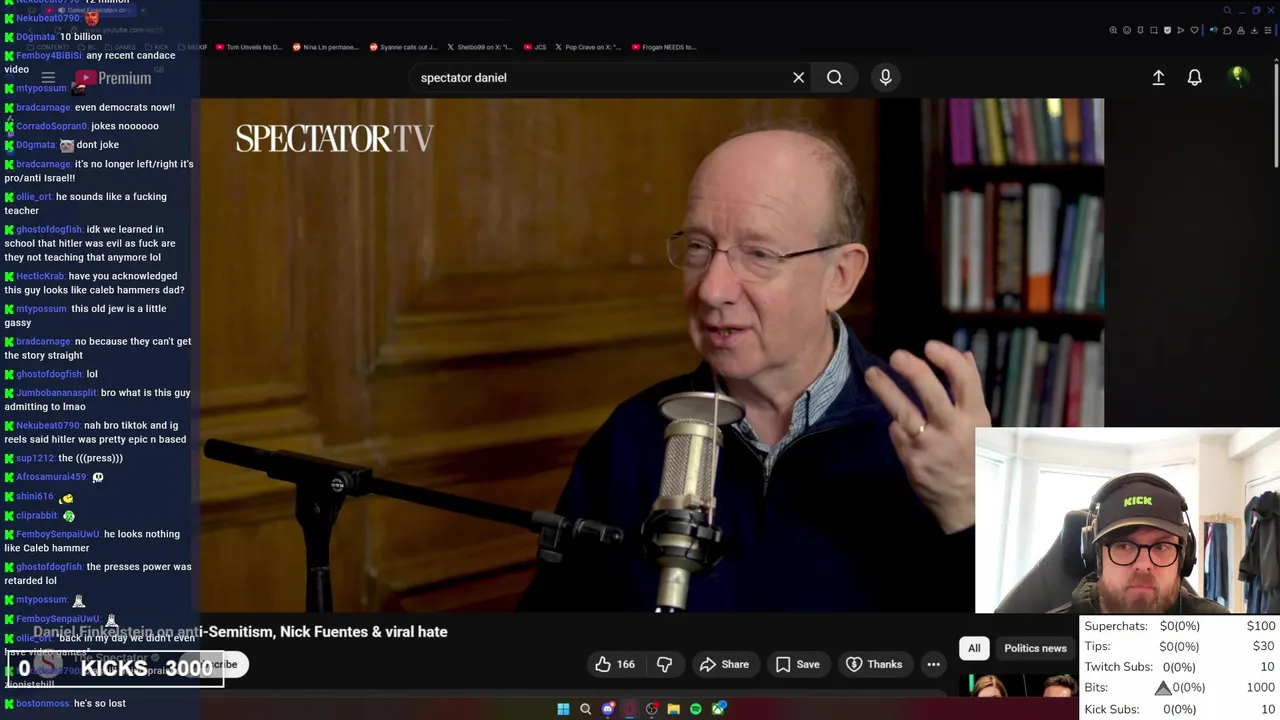Open the browser tab search magnifier
Screen dimensions: 1280x720
tap(1228, 10)
